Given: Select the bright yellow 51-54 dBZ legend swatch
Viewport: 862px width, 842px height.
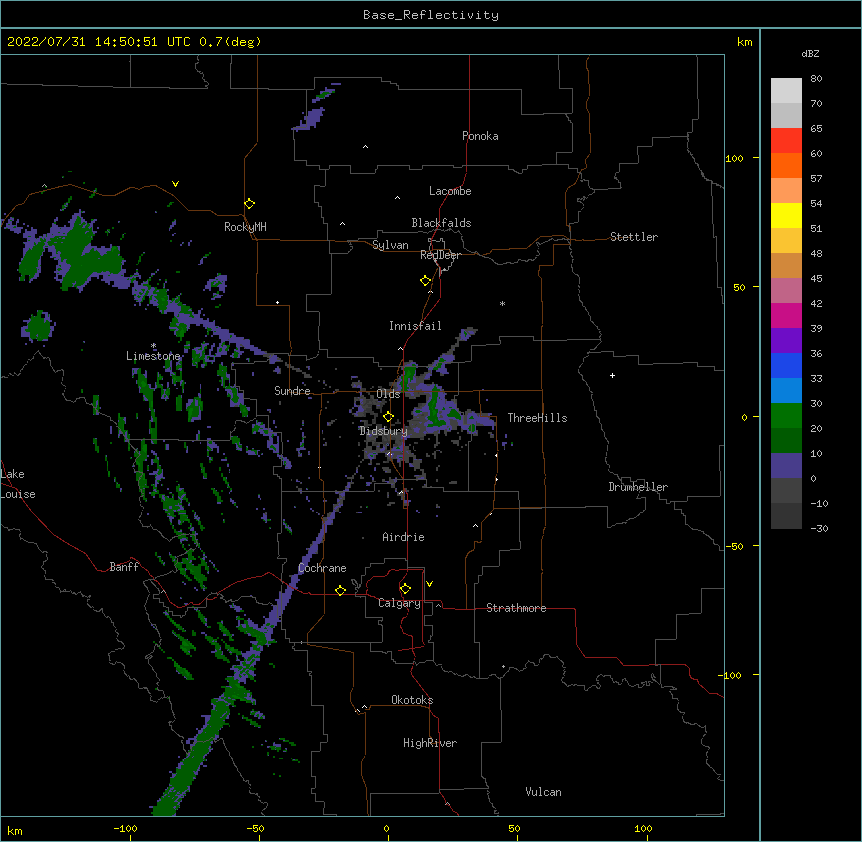Looking at the screenshot, I should (x=786, y=215).
